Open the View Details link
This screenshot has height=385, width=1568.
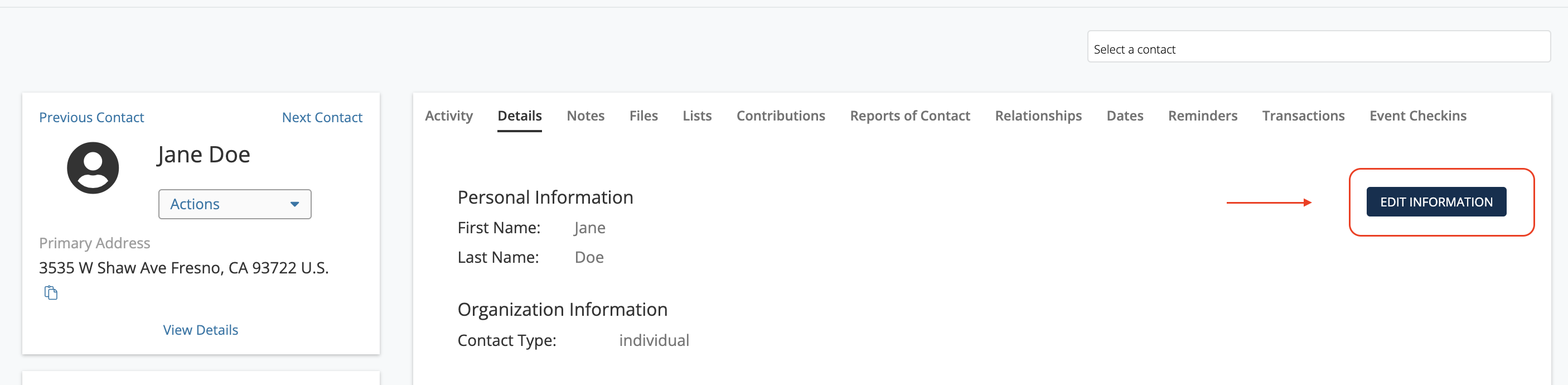[200, 330]
